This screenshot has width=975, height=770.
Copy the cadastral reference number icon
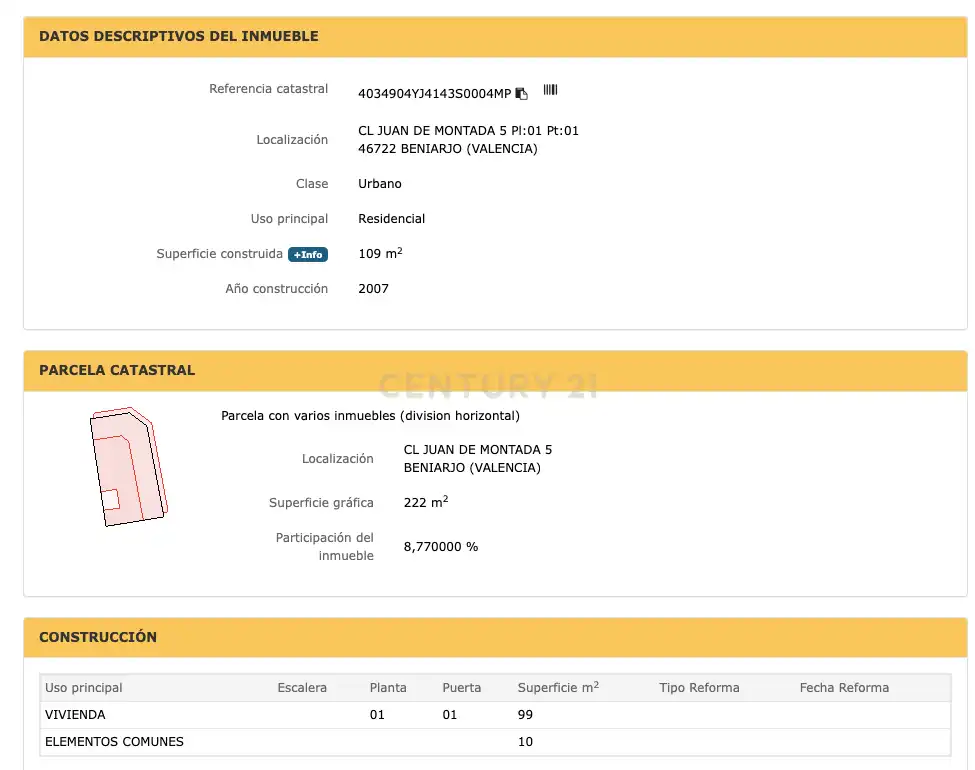(x=522, y=94)
